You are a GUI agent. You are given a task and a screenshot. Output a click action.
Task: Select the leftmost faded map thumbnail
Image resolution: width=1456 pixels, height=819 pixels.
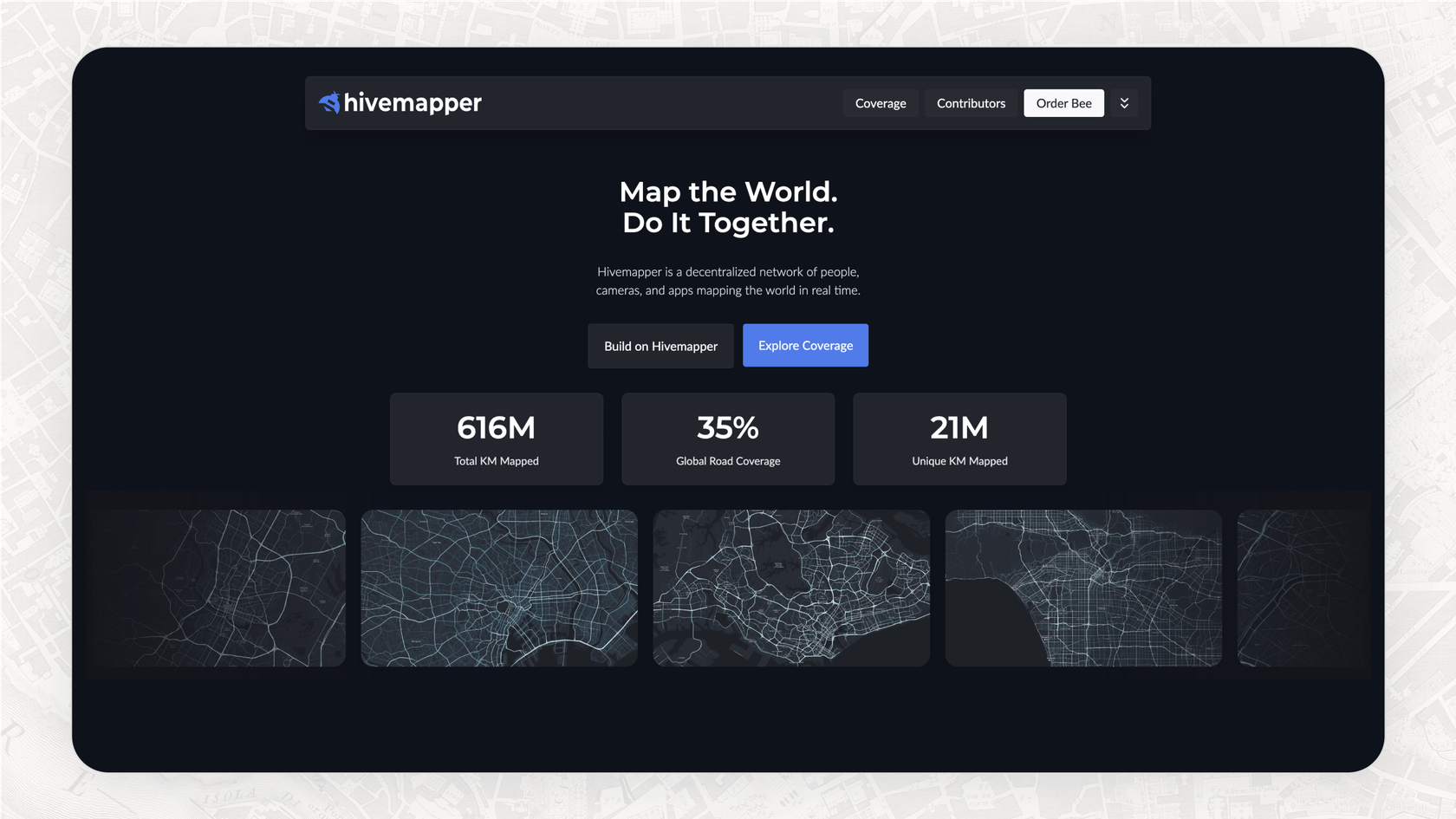(217, 588)
